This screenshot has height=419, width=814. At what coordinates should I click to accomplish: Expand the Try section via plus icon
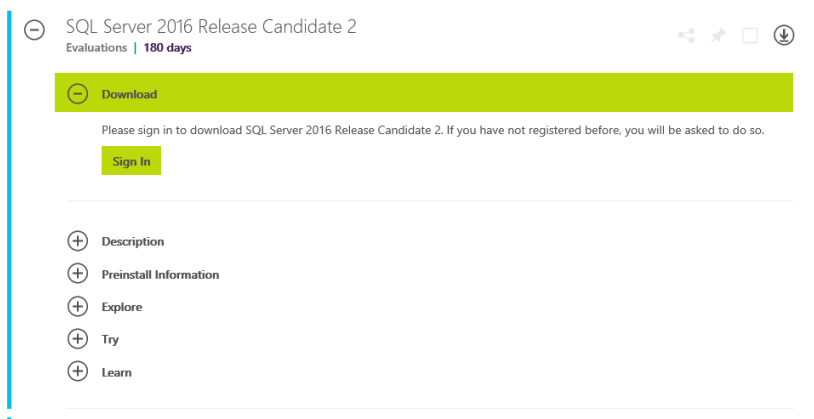click(x=78, y=339)
